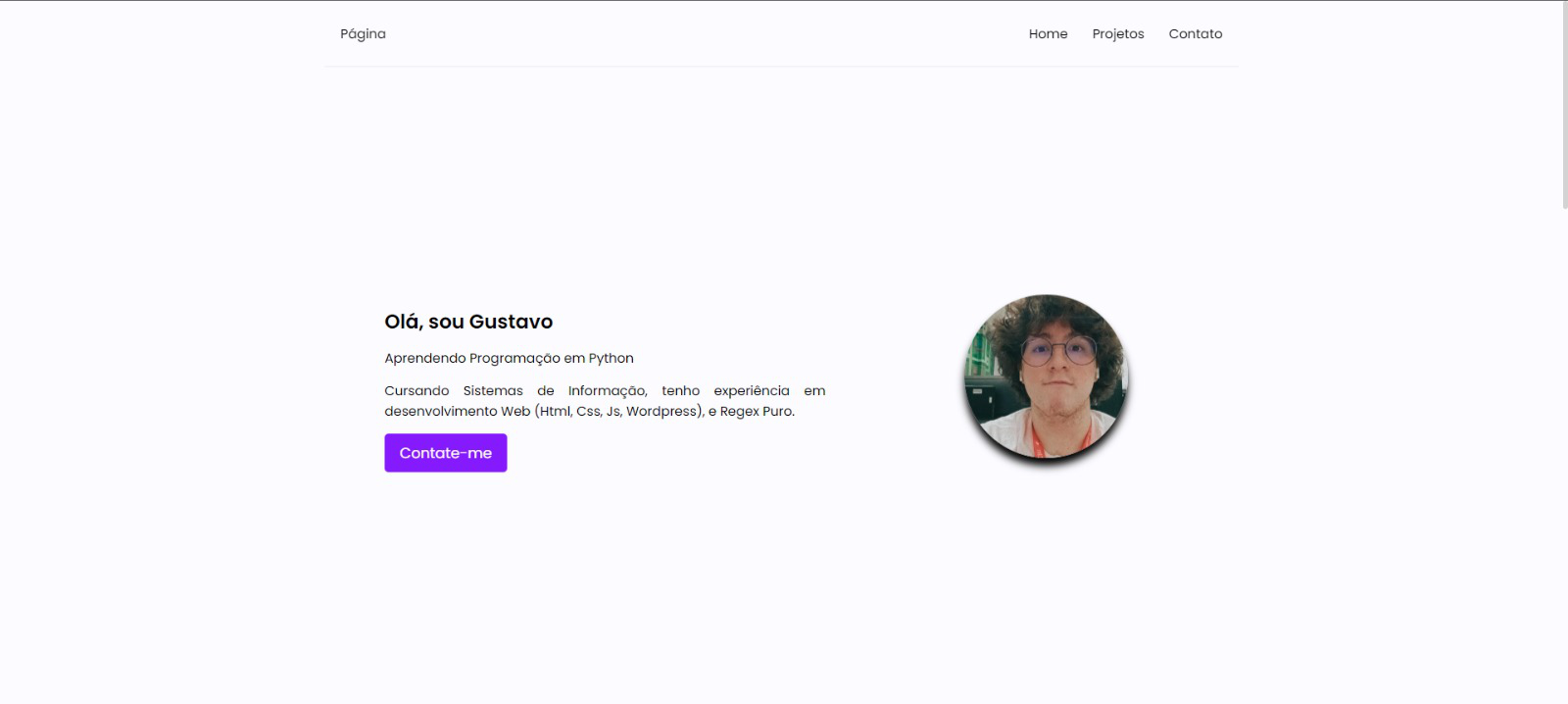The image size is (1568, 704).
Task: Click the paragraph starting 'Cursando Sistemas de Informação'
Action: [x=605, y=400]
